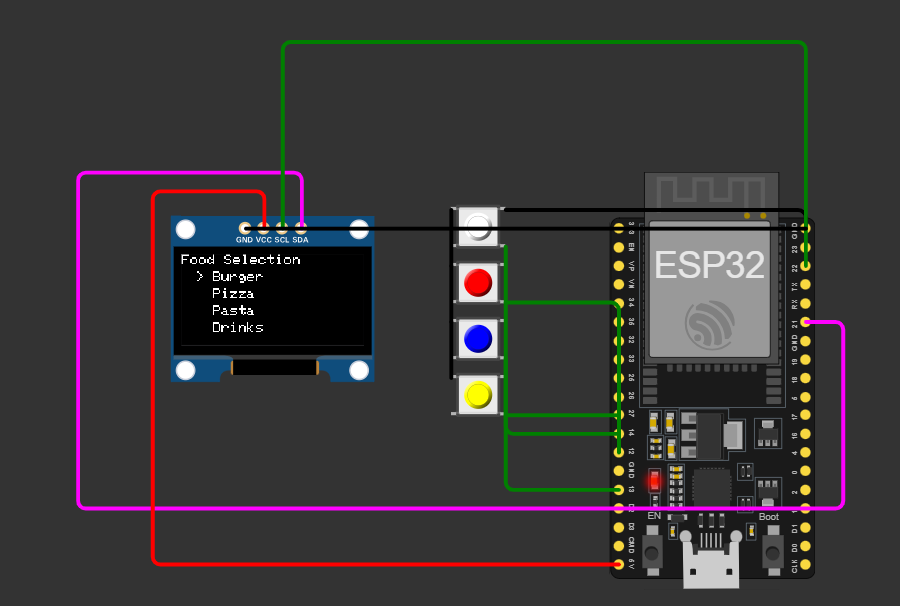The width and height of the screenshot is (900, 606).
Task: Select the OLED SCL pin
Action: 282,228
